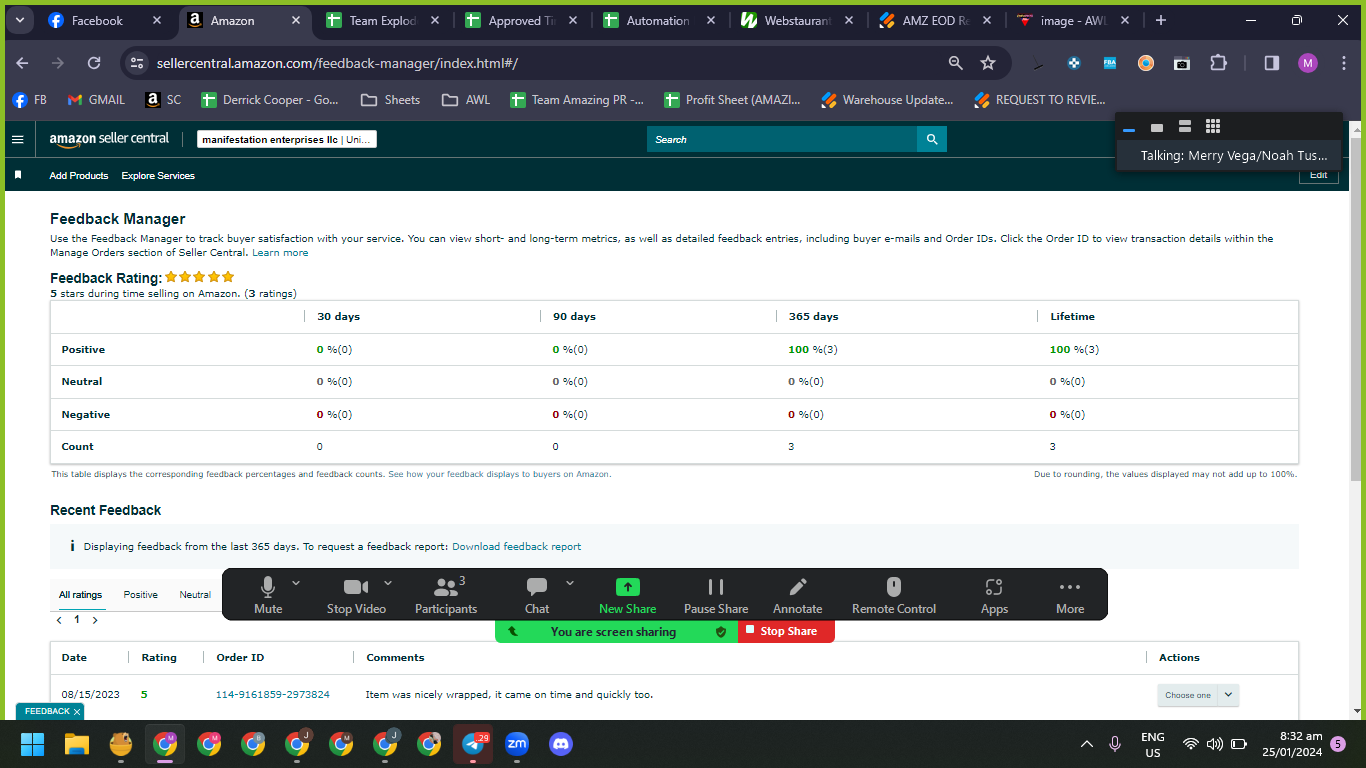Click the site information icon in address bar
The width and height of the screenshot is (1366, 768).
point(137,63)
